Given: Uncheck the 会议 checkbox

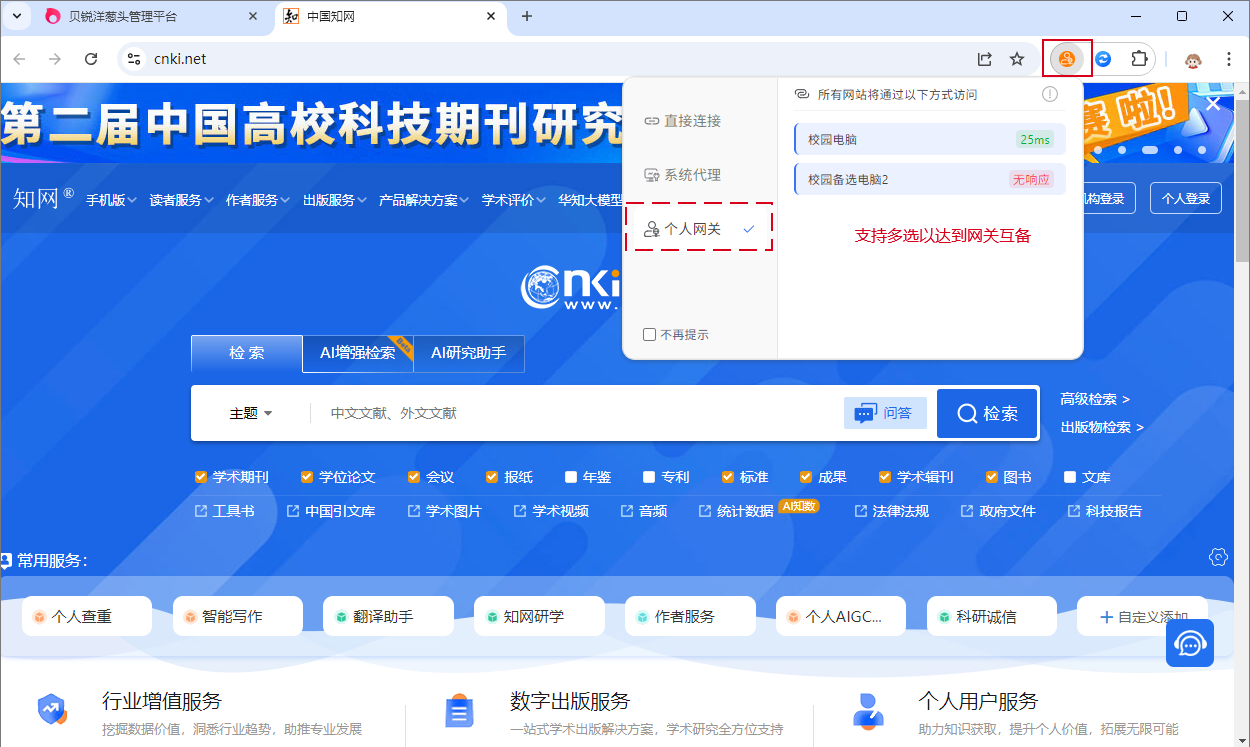Looking at the screenshot, I should pyautogui.click(x=414, y=477).
